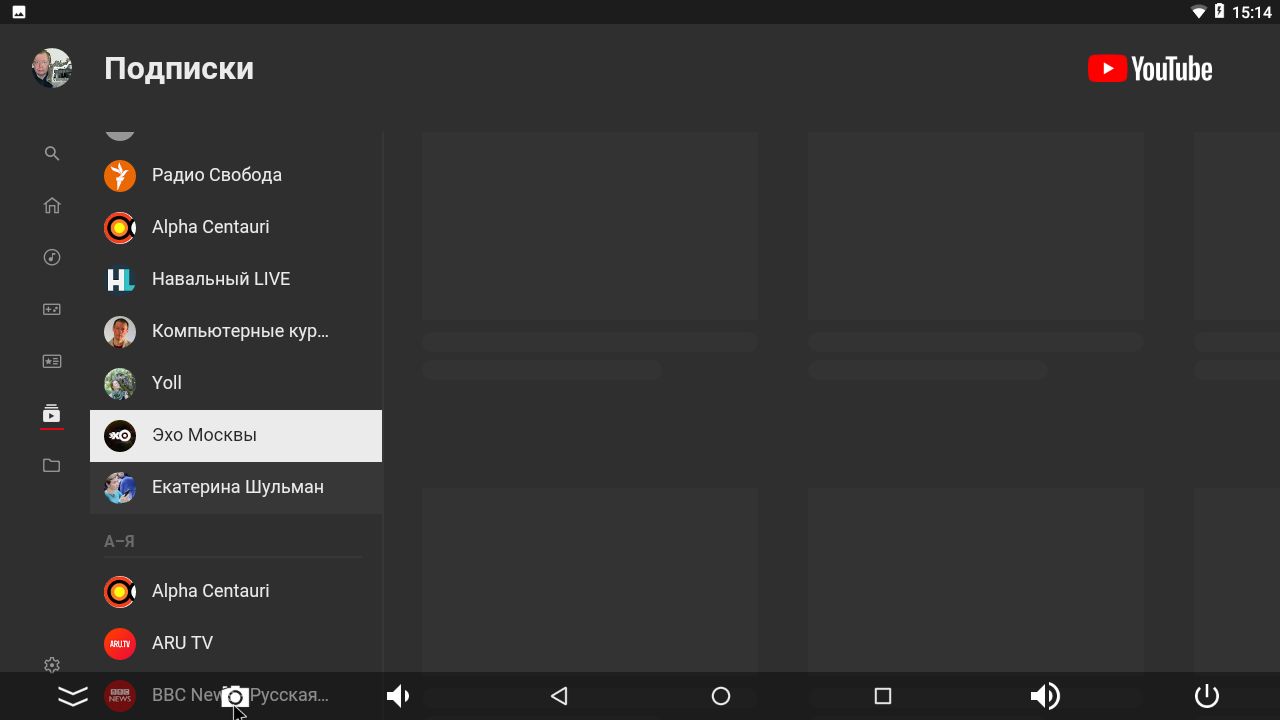This screenshot has width=1280, height=720.
Task: Click the Екатерина Шульман channel avatar
Action: 120,487
